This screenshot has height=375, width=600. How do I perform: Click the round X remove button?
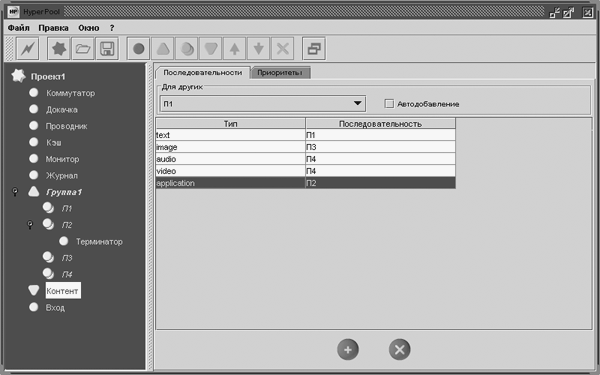pyautogui.click(x=399, y=349)
